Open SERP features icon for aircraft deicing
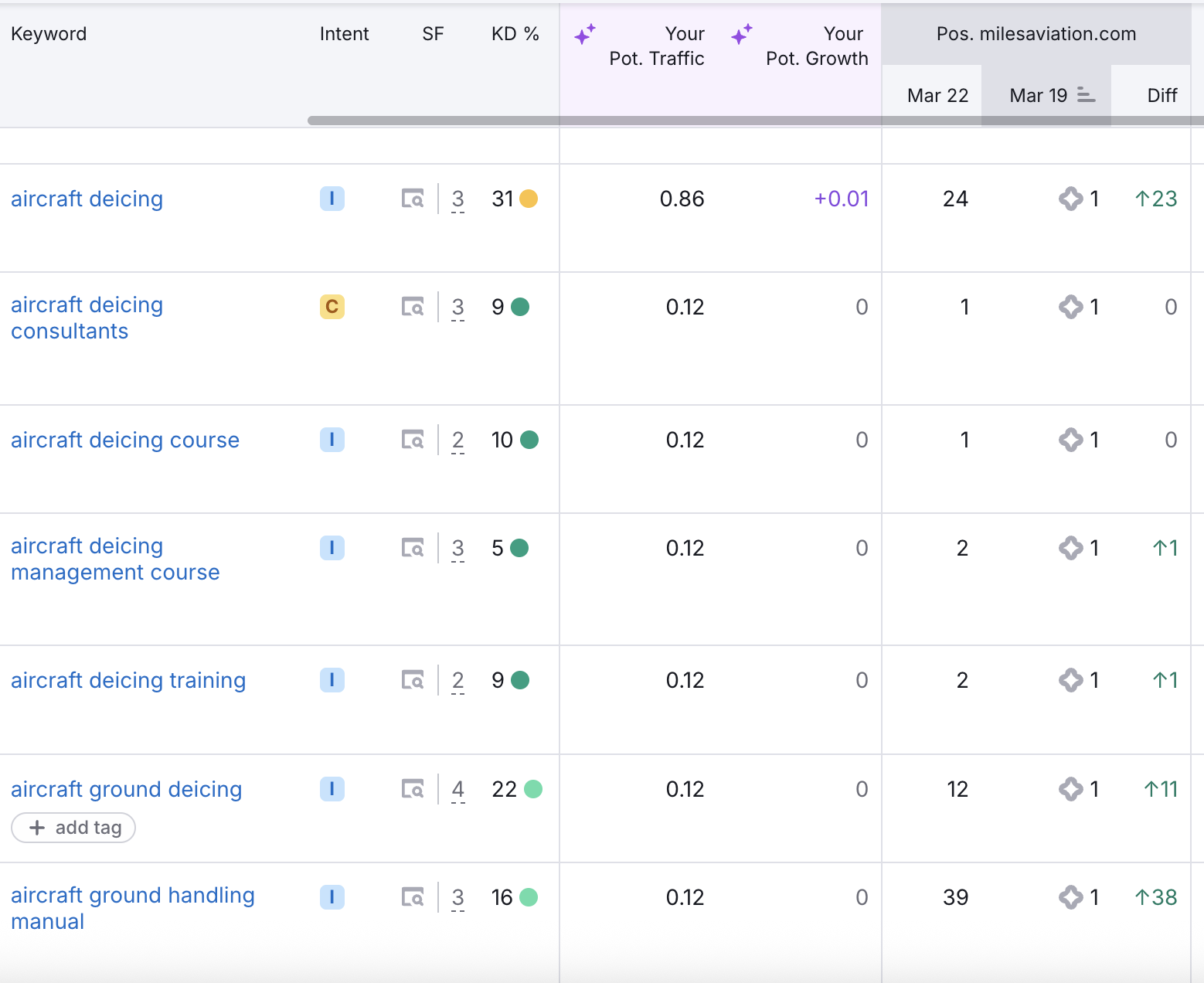 (413, 199)
